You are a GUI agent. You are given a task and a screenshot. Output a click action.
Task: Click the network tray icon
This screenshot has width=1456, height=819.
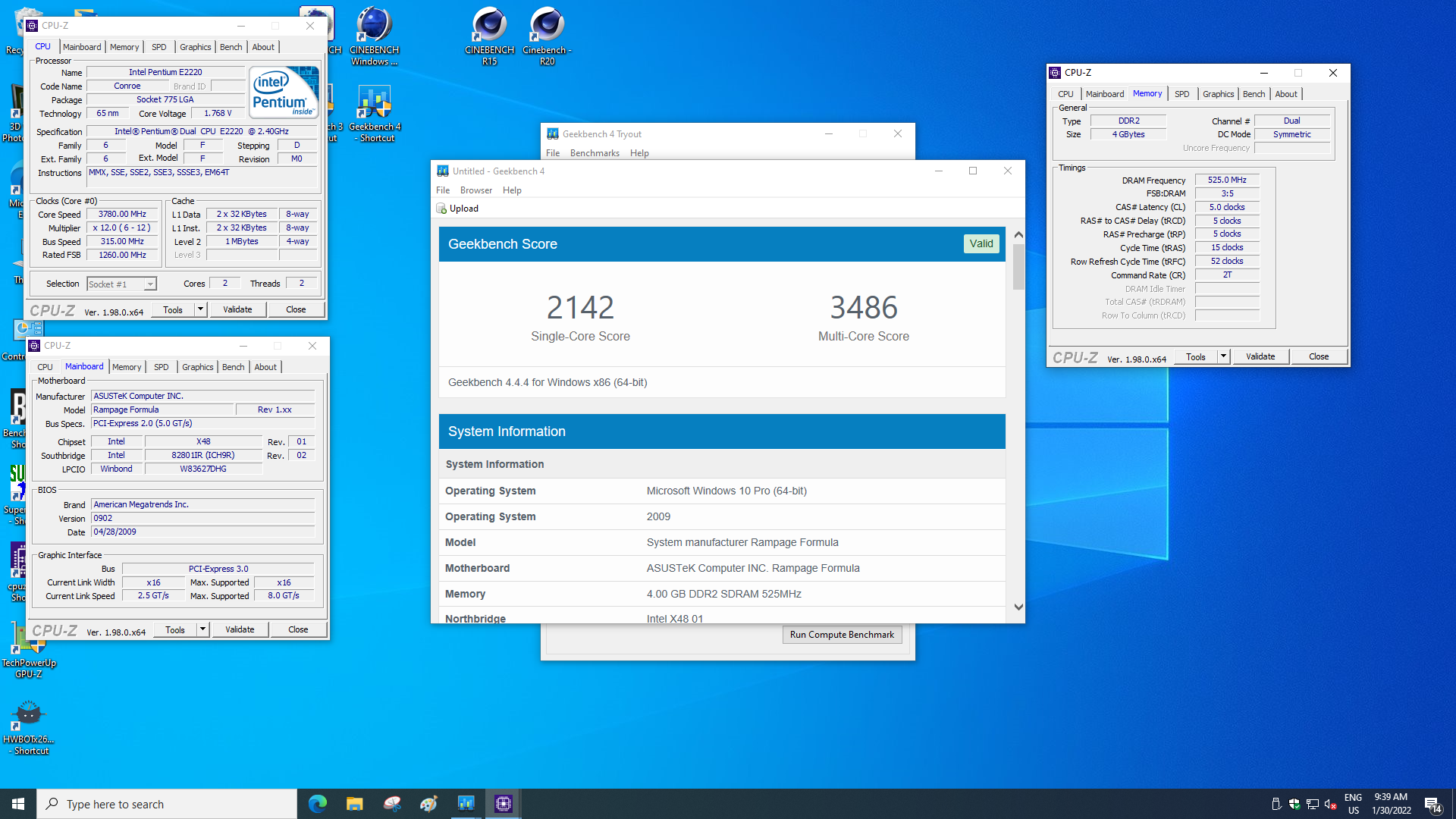[1313, 804]
